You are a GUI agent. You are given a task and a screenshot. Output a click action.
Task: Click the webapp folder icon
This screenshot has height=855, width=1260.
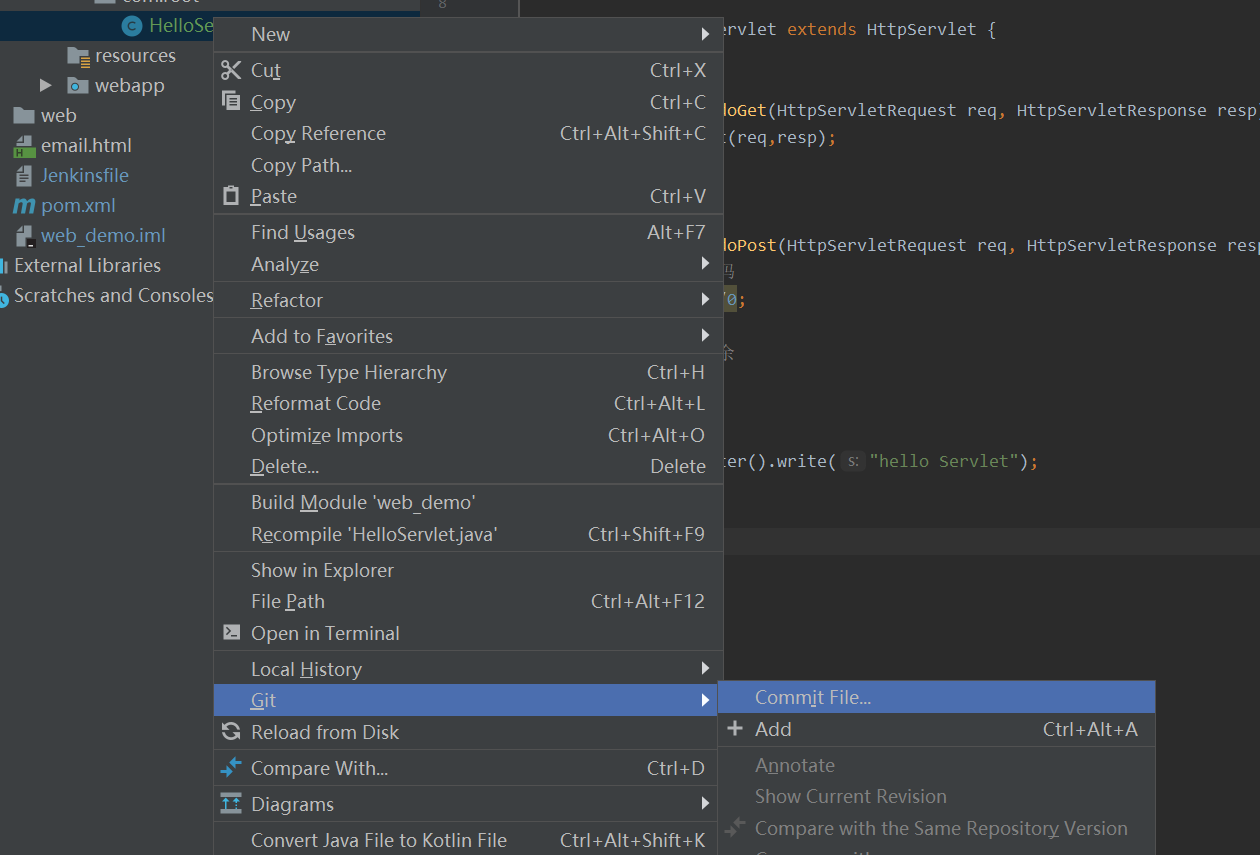pyautogui.click(x=78, y=86)
